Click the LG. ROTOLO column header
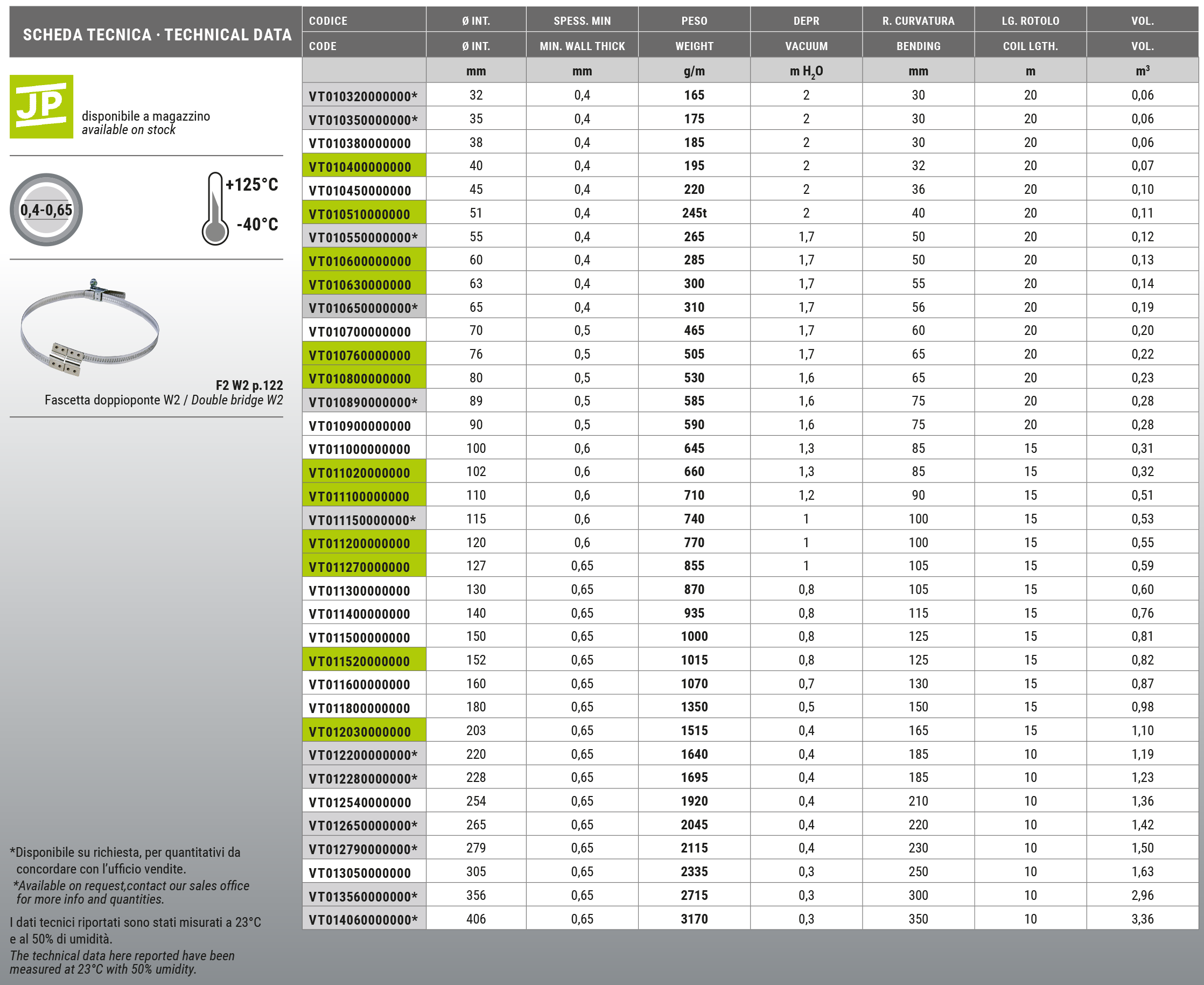This screenshot has height=985, width=1204. point(1030,21)
